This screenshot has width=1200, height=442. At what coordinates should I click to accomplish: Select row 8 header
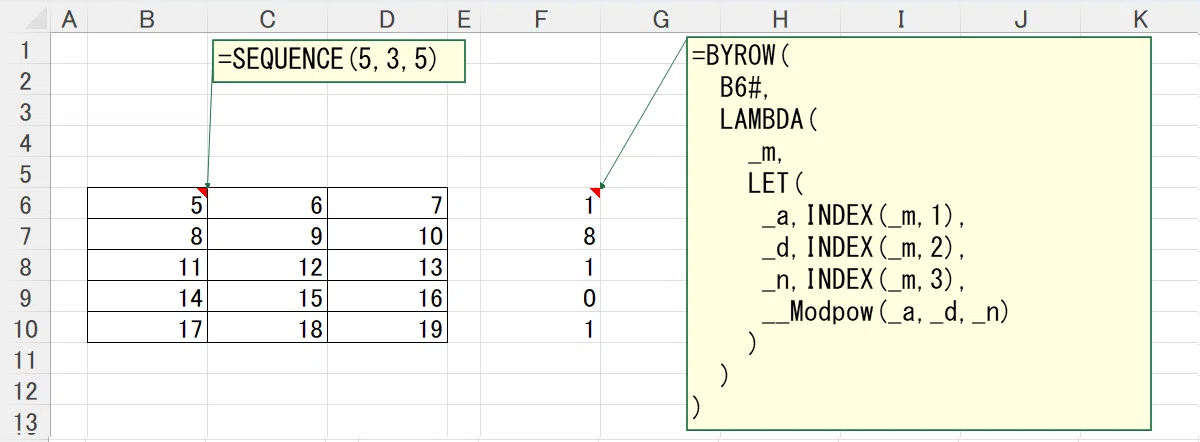click(25, 267)
